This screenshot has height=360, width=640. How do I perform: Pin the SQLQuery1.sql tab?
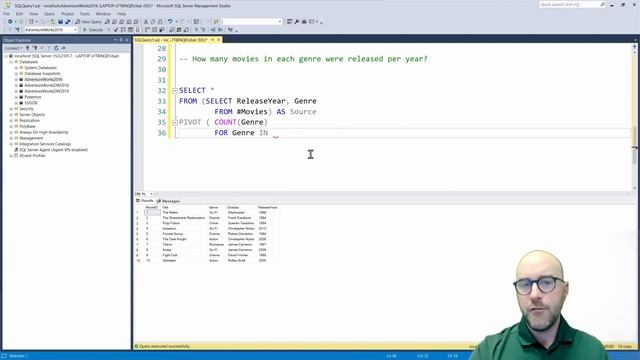212,40
